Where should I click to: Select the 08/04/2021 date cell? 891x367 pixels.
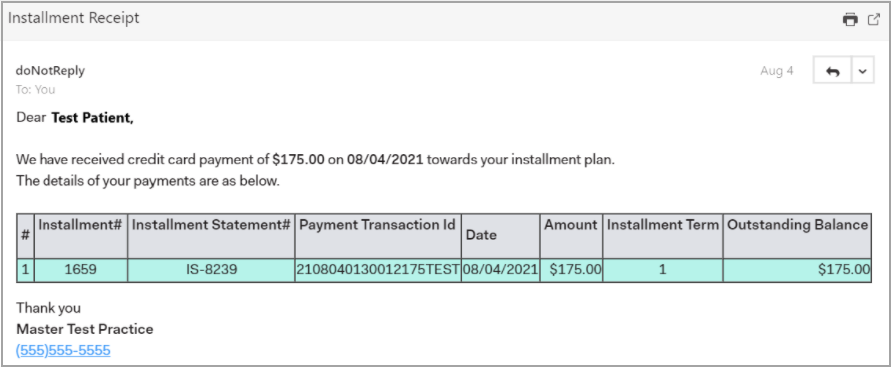(x=501, y=270)
